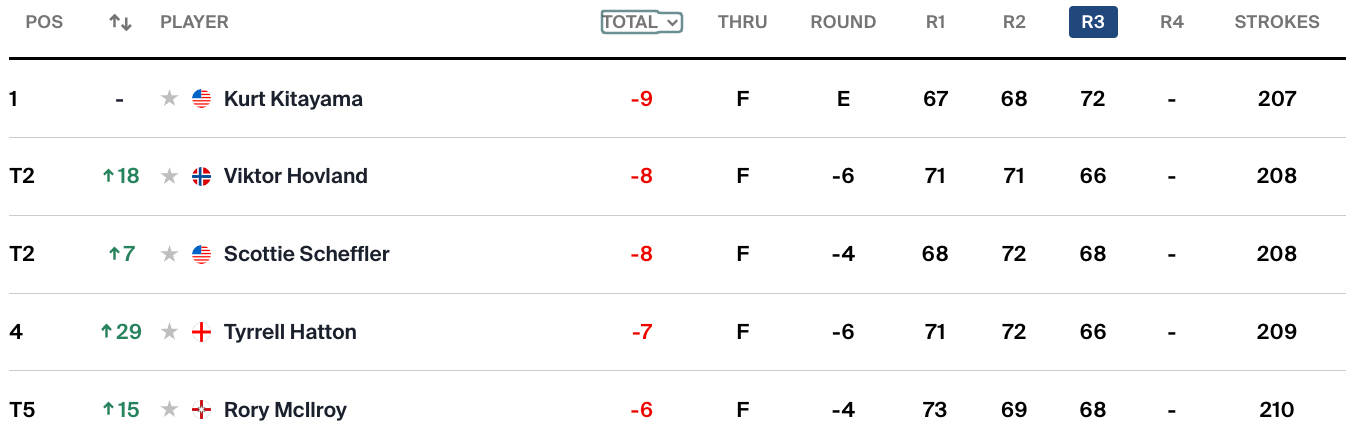The height and width of the screenshot is (446, 1346).
Task: Open Tyrrell Hatton's player profile link
Action: point(290,332)
